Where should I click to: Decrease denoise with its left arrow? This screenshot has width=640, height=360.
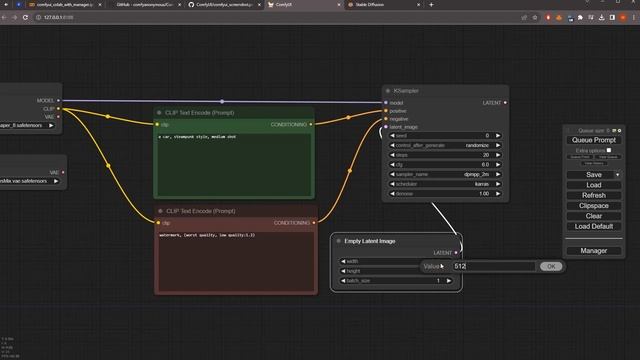(x=392, y=194)
